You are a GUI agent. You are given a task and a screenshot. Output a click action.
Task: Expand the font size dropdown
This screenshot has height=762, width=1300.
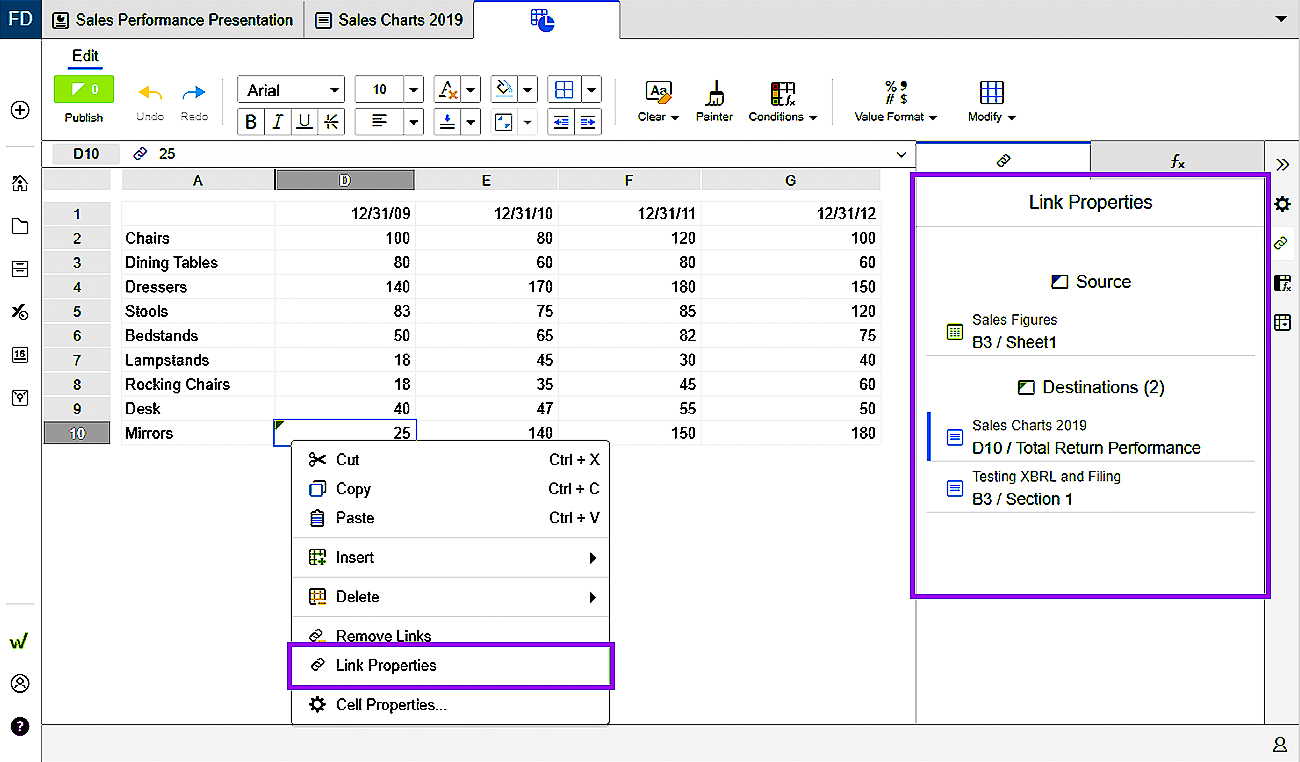click(414, 90)
